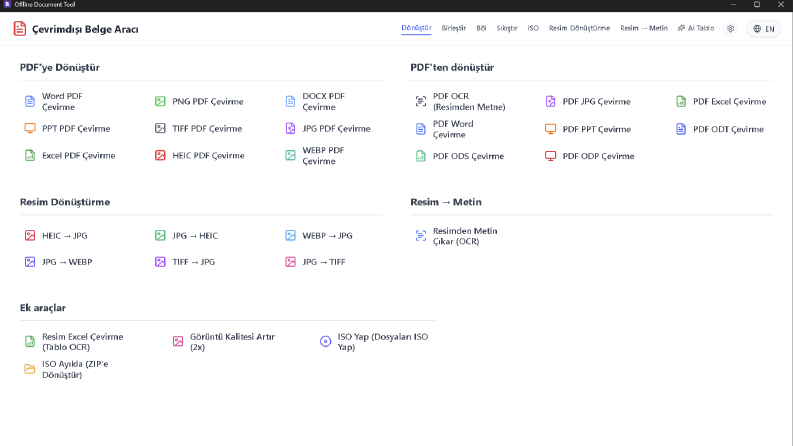Click the Resim Excel Çevirme table icon

pos(30,341)
